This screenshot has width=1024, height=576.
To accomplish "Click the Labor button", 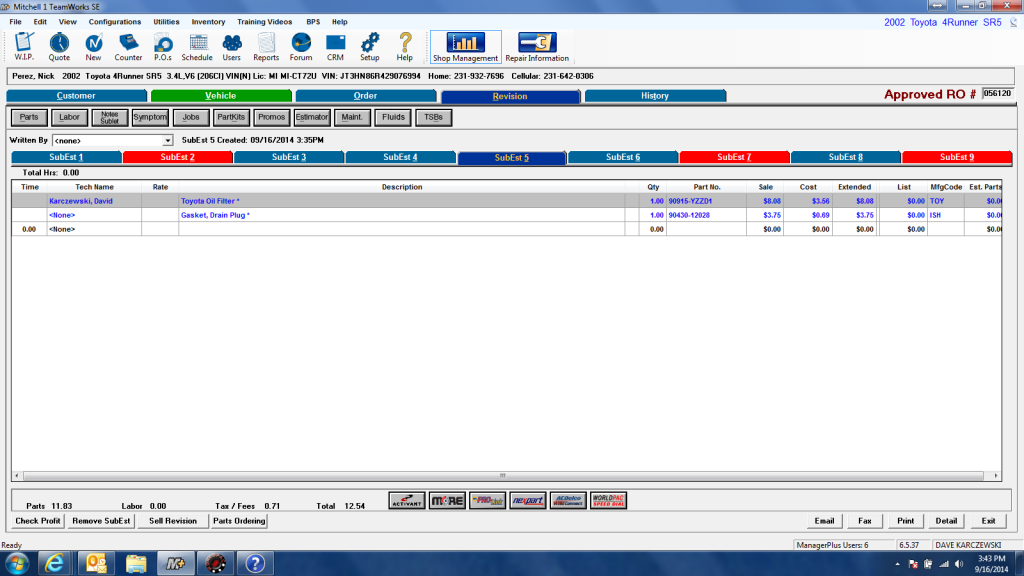I will pos(69,118).
